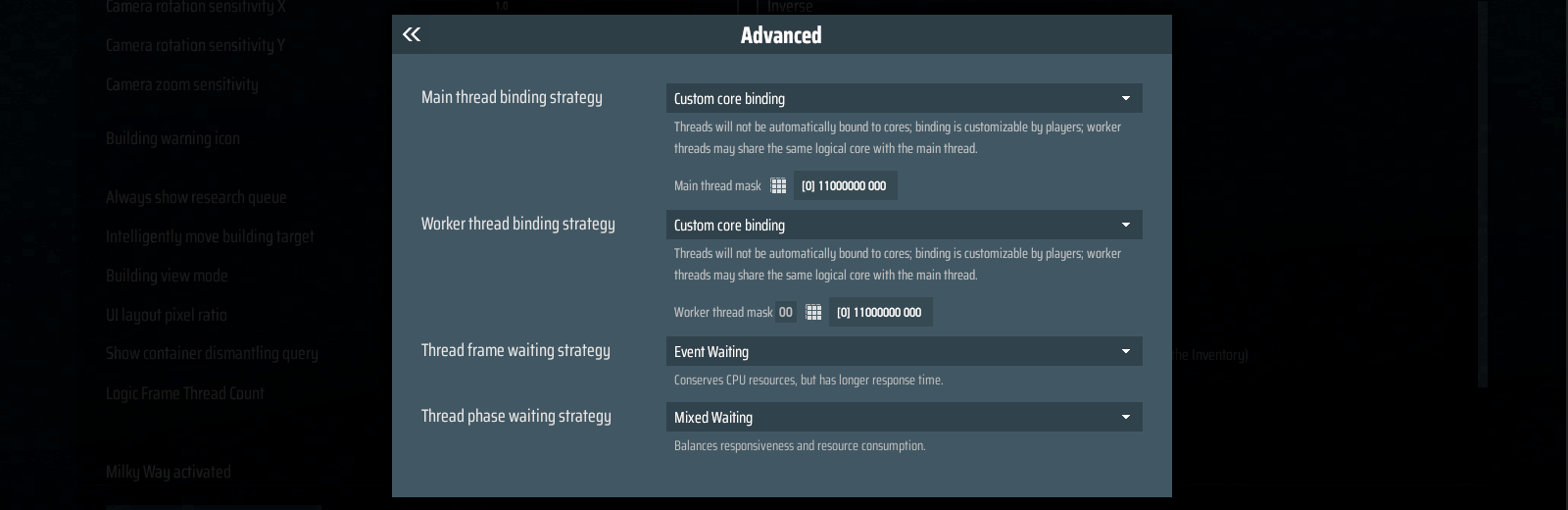The image size is (1568, 510).
Task: Open the Main thread binding strategy dropdown
Action: click(904, 98)
